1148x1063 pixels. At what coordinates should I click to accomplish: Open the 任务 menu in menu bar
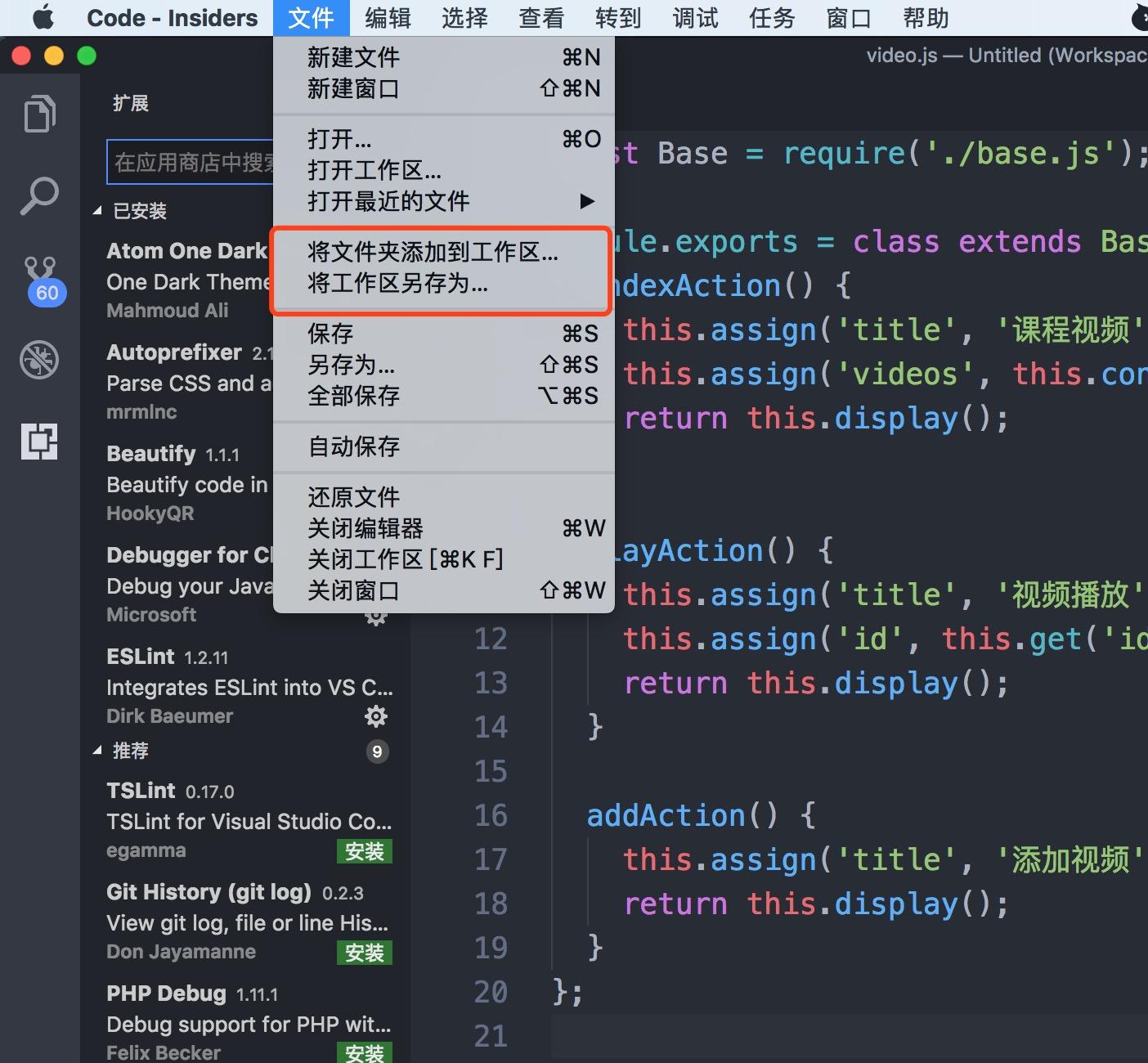click(772, 18)
